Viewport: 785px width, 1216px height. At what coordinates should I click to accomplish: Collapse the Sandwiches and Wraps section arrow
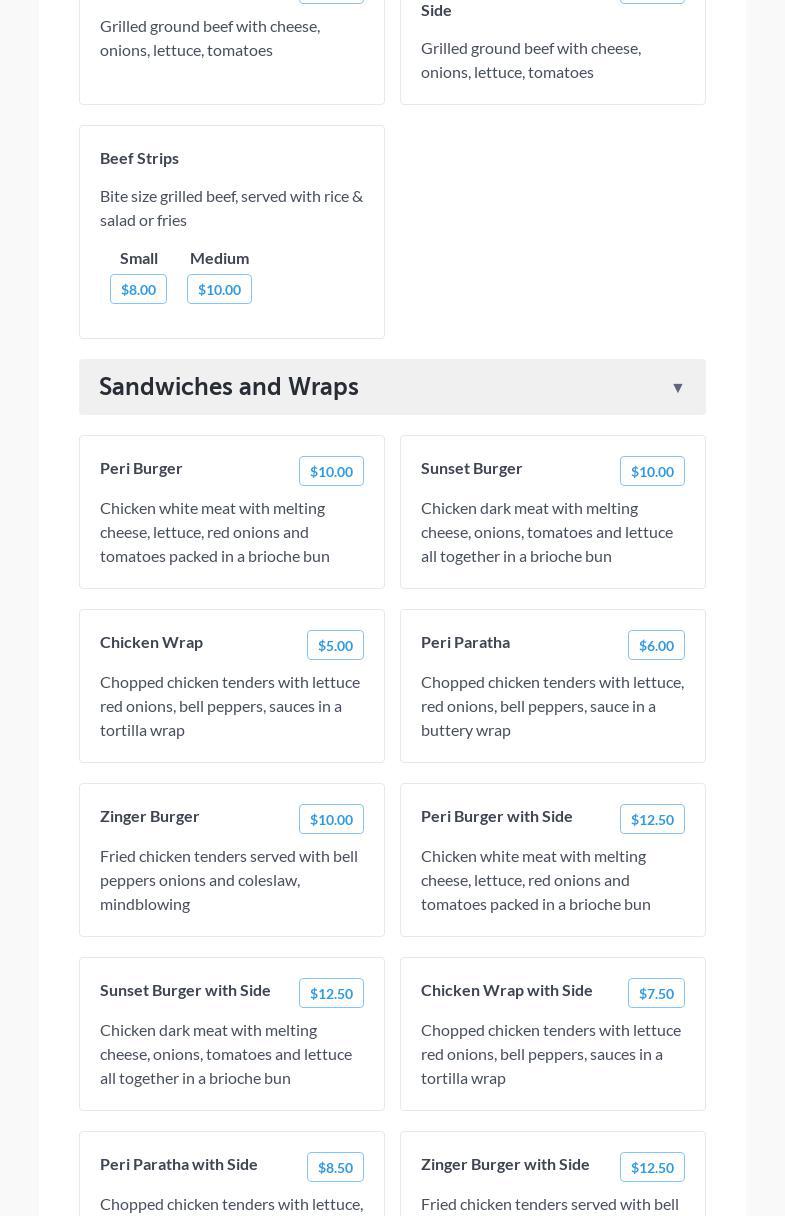click(677, 388)
